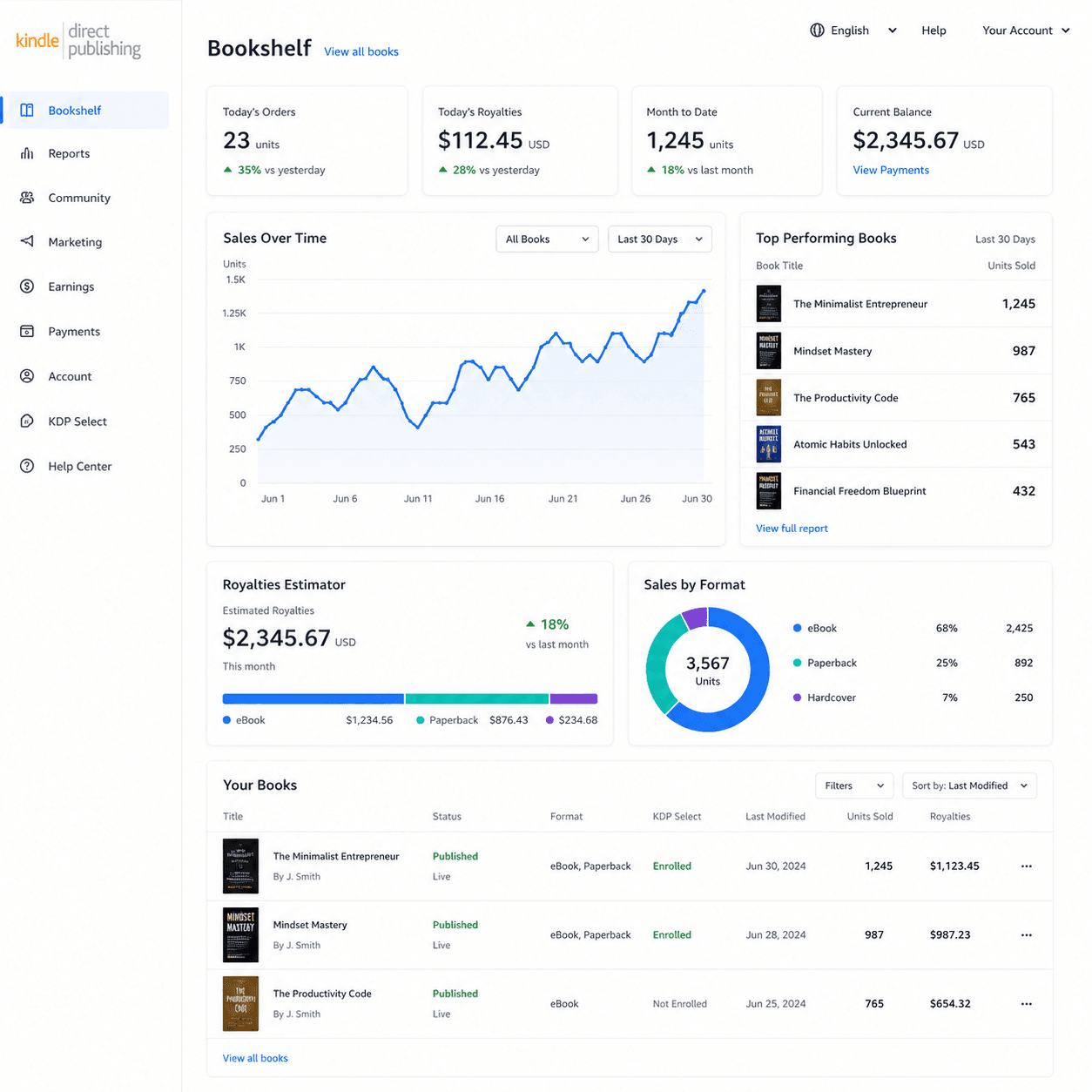Click the Royalties column header
This screenshot has height=1092, width=1092.
(x=950, y=817)
